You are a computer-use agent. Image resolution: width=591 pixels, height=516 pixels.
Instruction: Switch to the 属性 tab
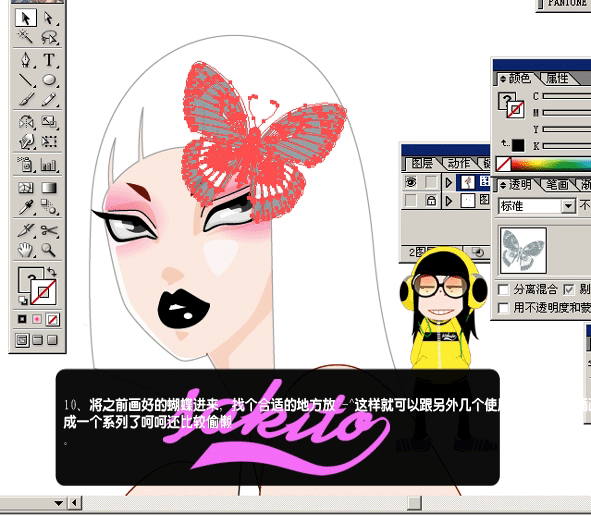click(557, 78)
